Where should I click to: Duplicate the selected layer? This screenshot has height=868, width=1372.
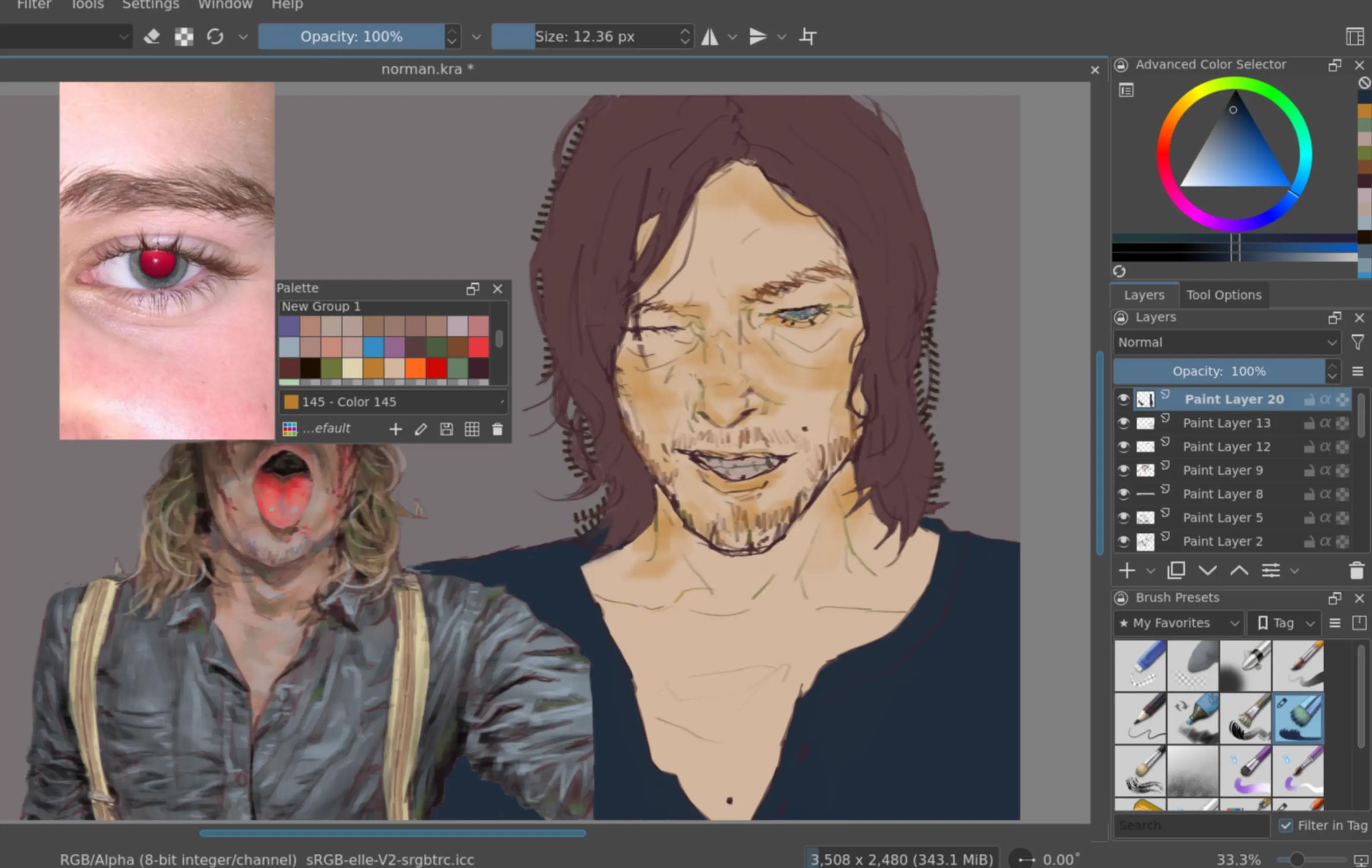pyautogui.click(x=1176, y=570)
